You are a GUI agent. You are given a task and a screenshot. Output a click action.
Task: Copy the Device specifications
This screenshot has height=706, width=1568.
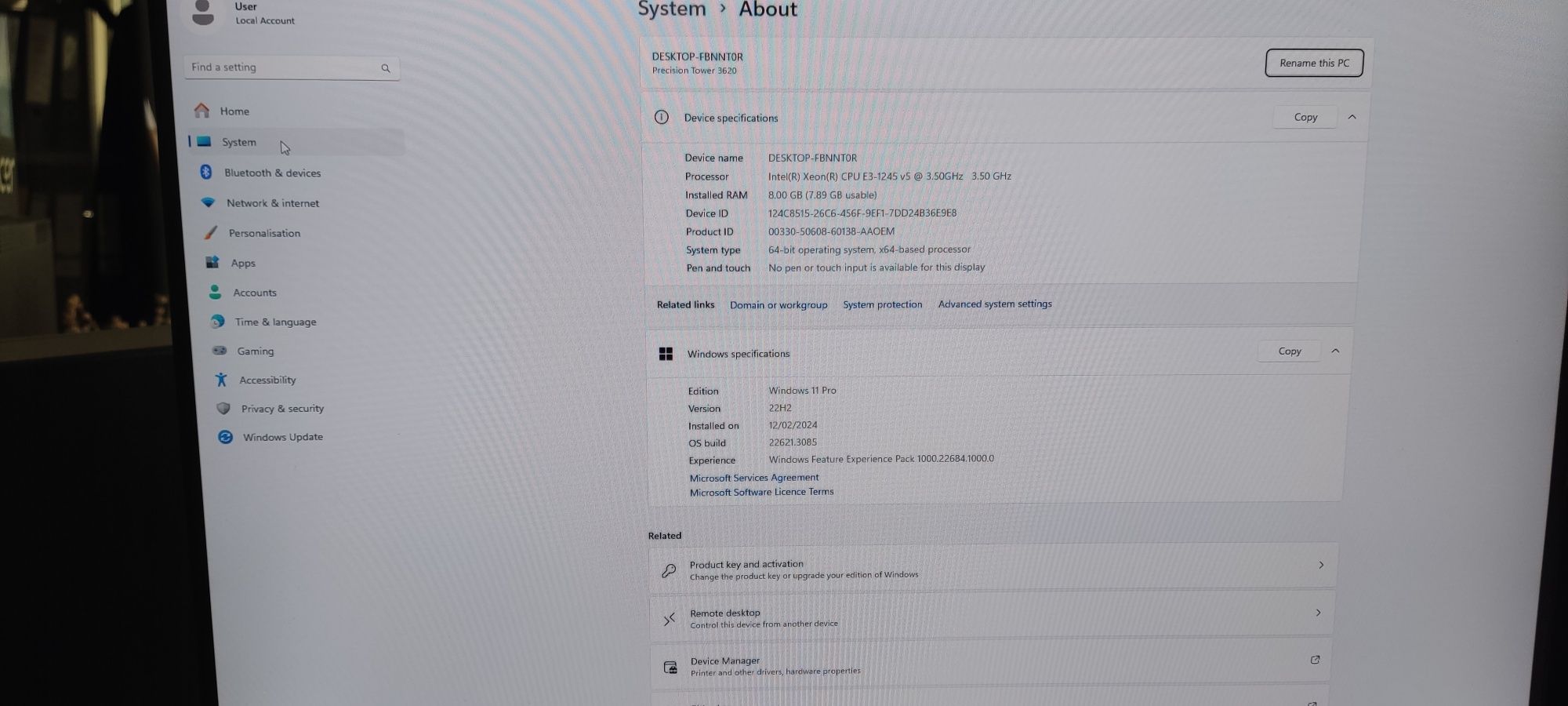pyautogui.click(x=1305, y=117)
